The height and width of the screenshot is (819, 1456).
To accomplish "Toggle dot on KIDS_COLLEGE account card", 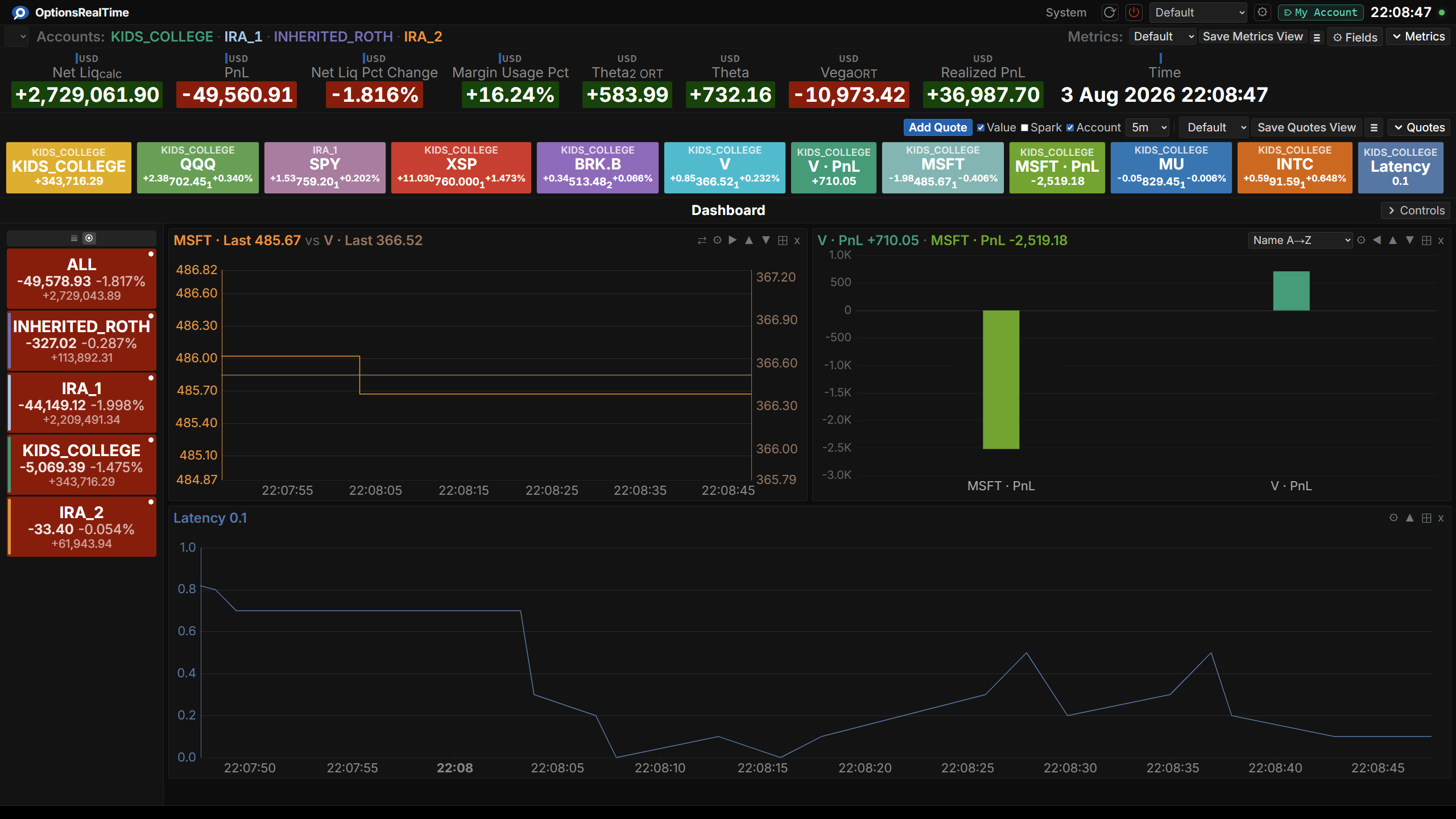I will point(151,440).
